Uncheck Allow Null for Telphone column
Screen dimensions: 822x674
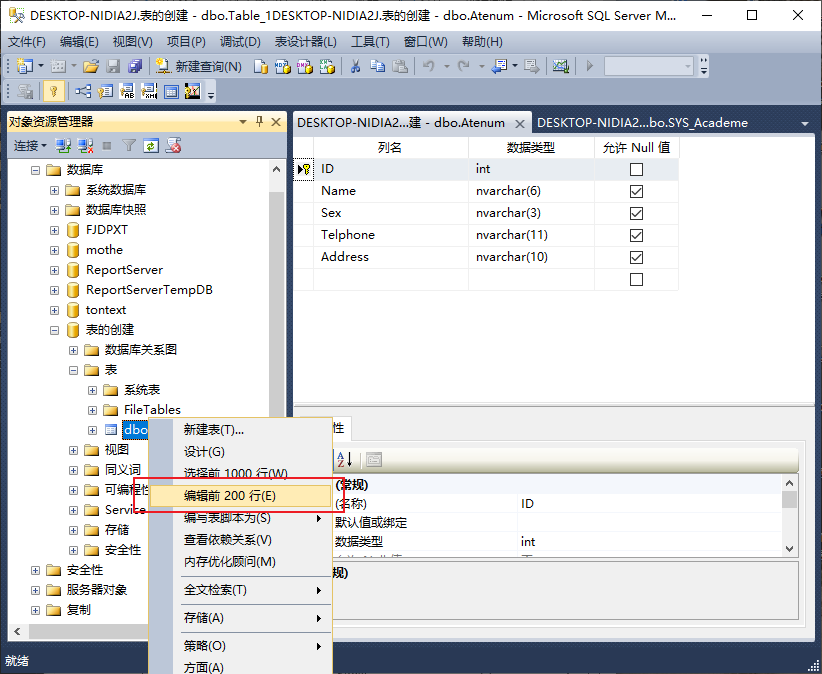(x=636, y=235)
